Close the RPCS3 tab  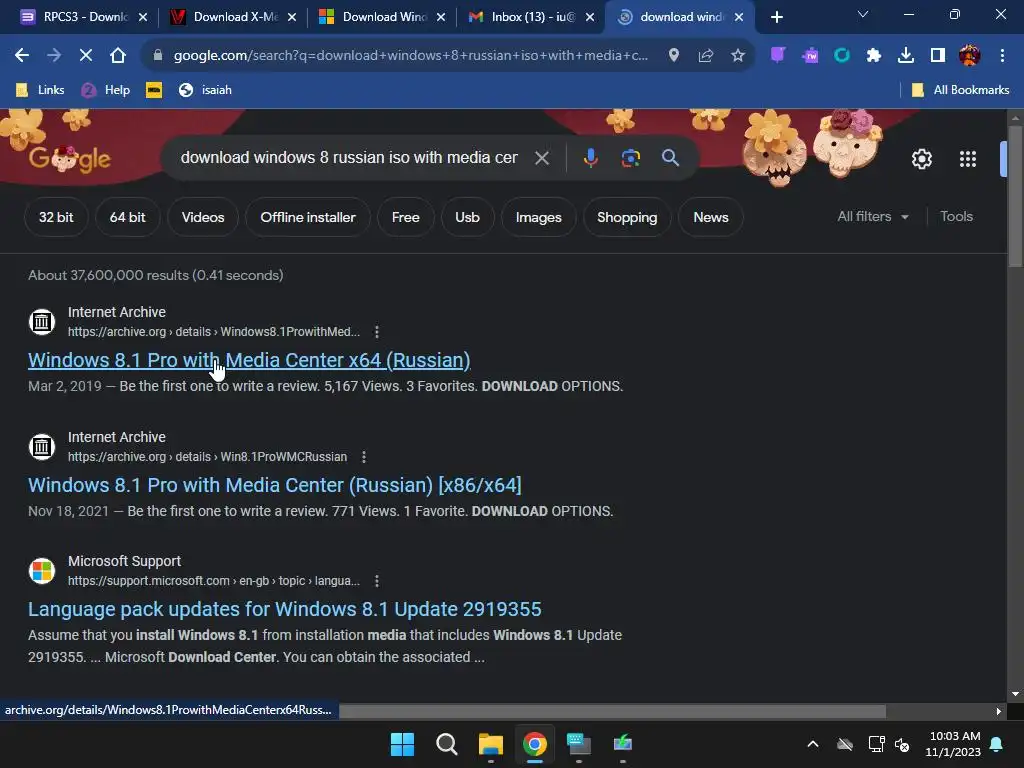(143, 17)
